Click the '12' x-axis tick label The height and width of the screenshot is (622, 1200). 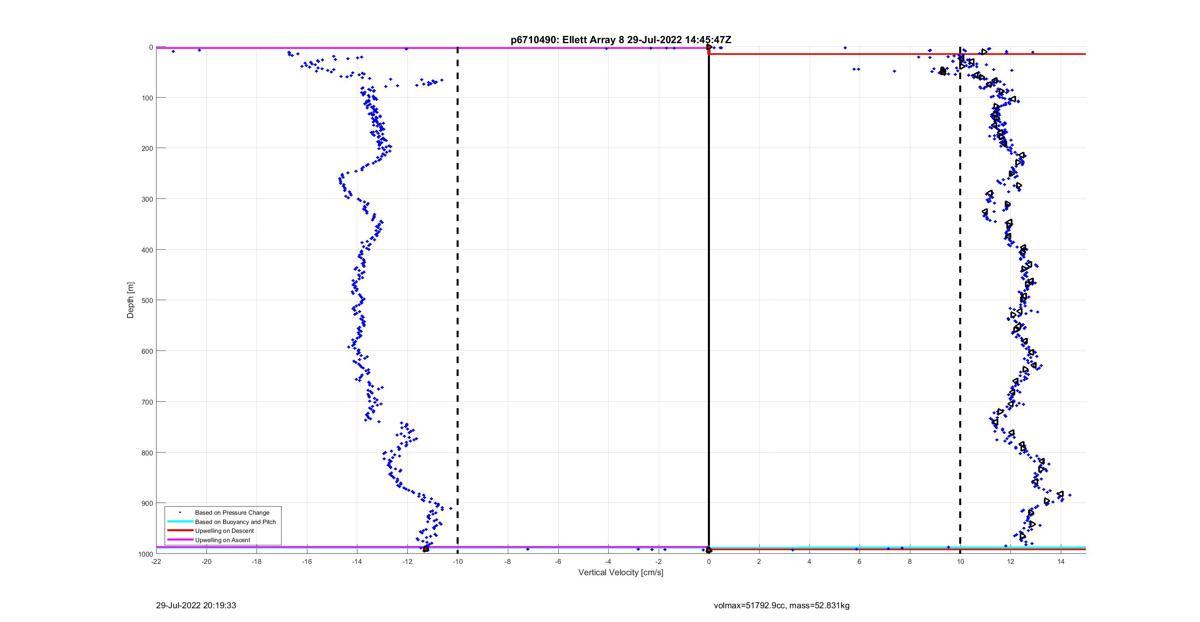(x=1010, y=561)
